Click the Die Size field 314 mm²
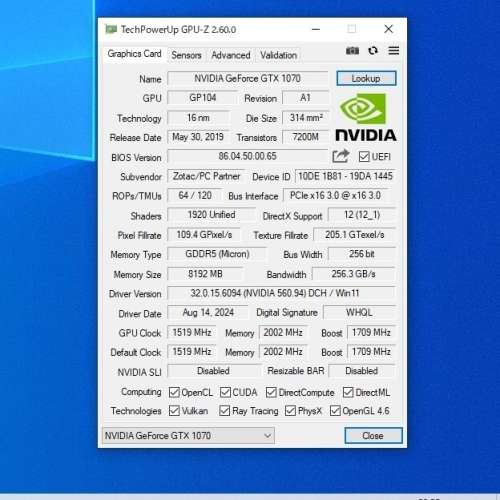The image size is (500, 500). [x=306, y=118]
